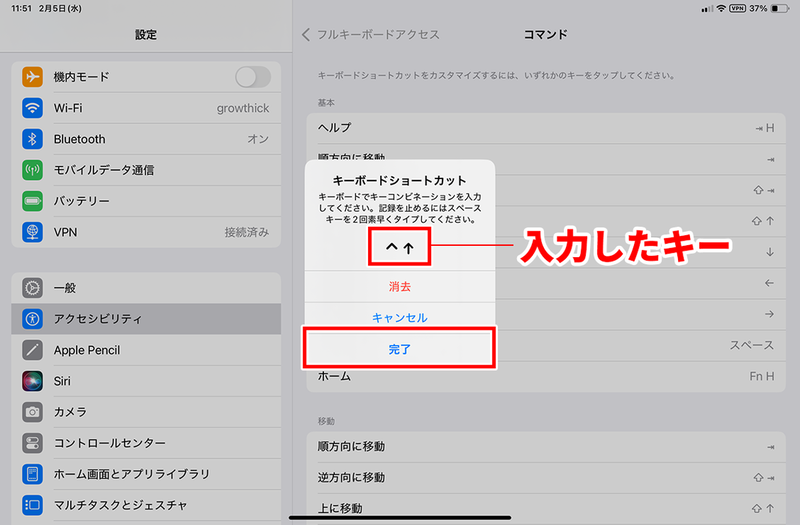The width and height of the screenshot is (800, 525).
Task: Open 一般 settings
Action: point(146,288)
